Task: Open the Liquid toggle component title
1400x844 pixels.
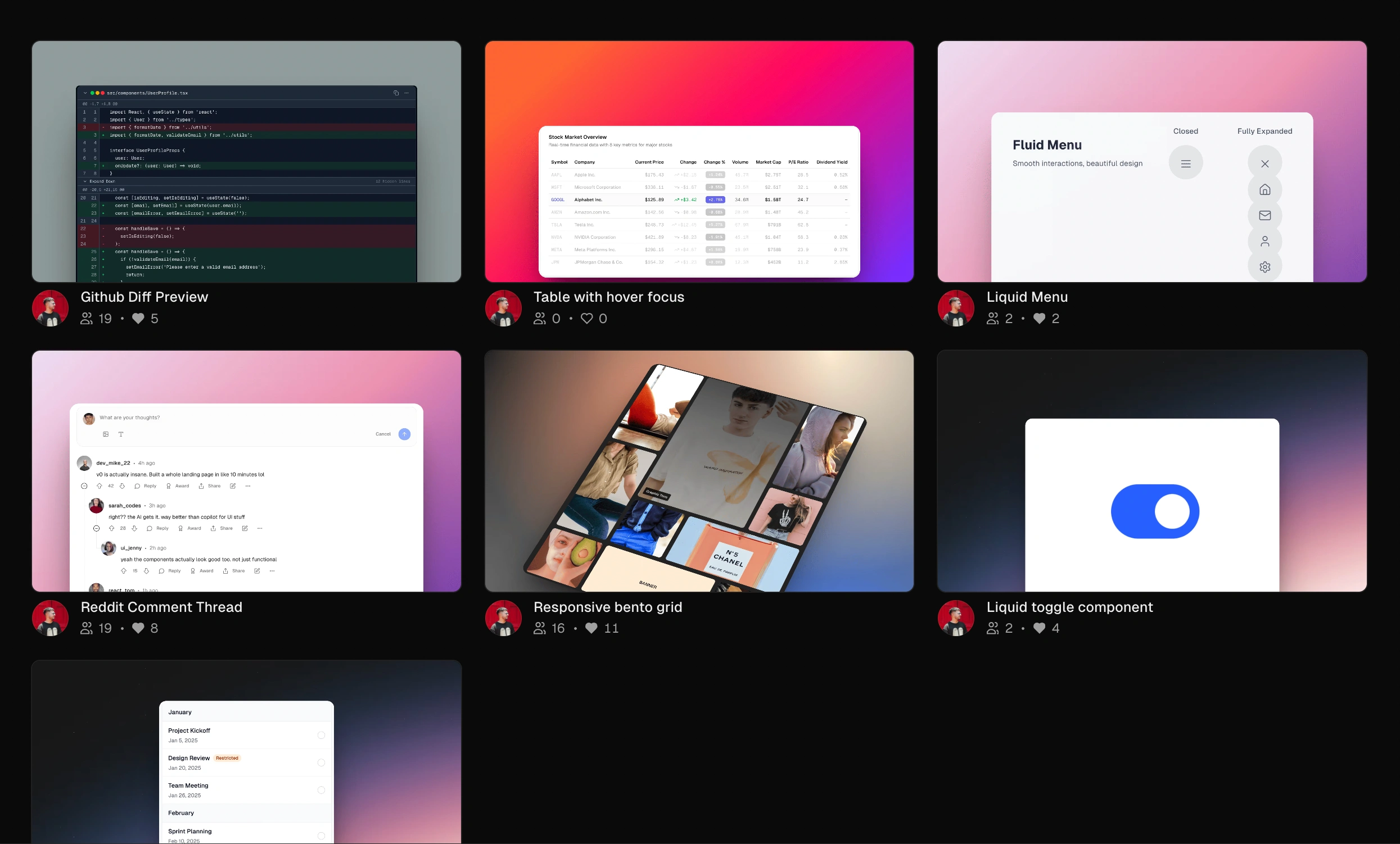Action: tap(1069, 607)
